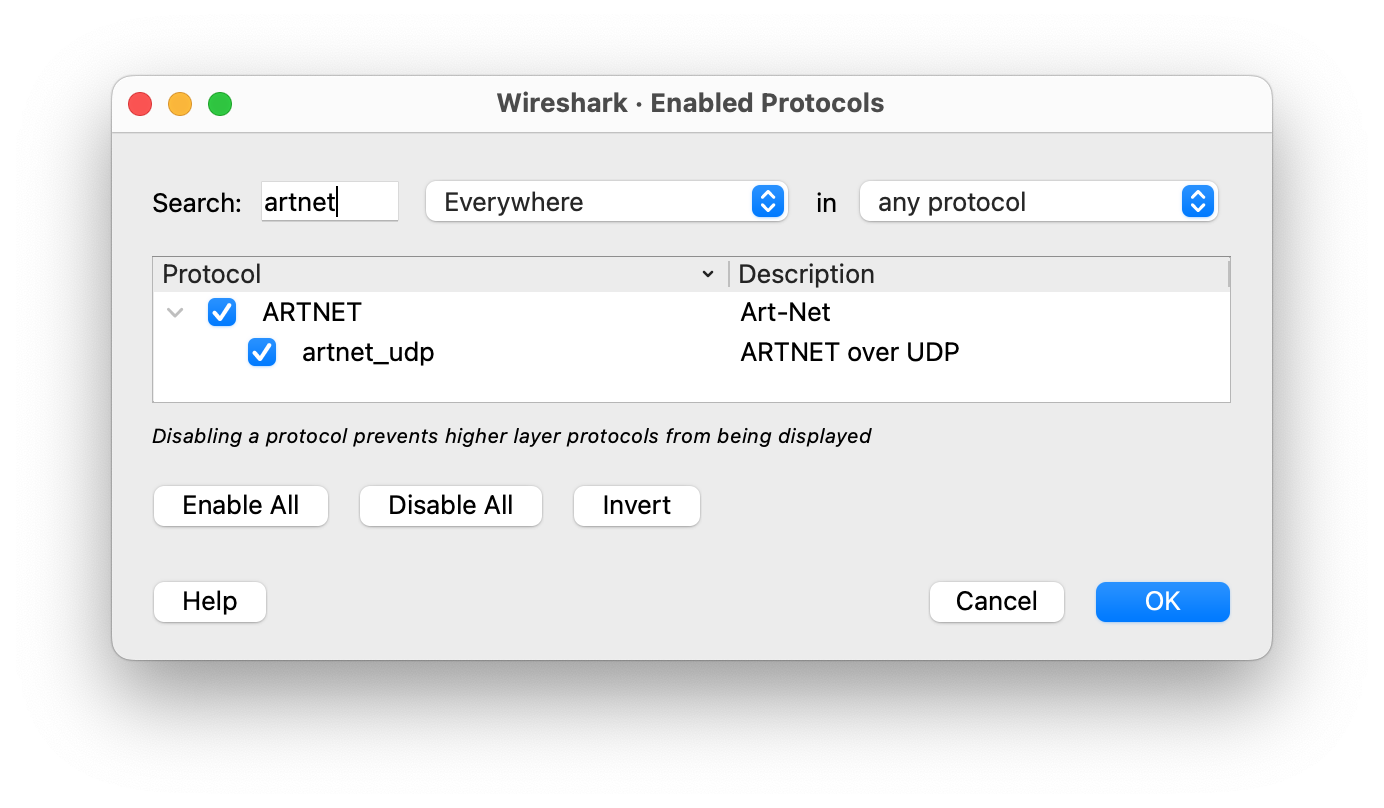
Task: Click the any protocol dropdown stepper arrows
Action: coord(1196,201)
